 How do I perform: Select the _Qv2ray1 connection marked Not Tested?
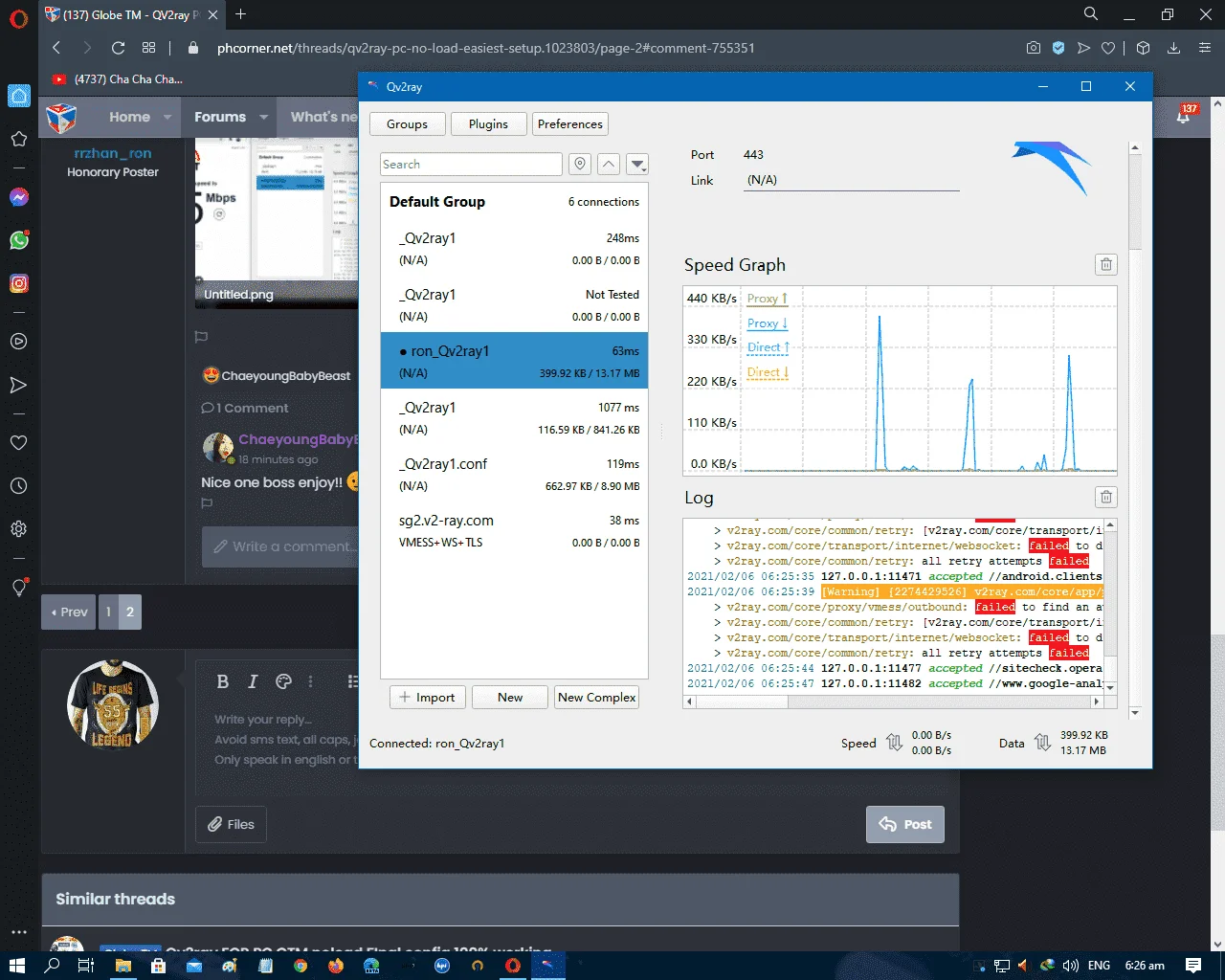[514, 305]
